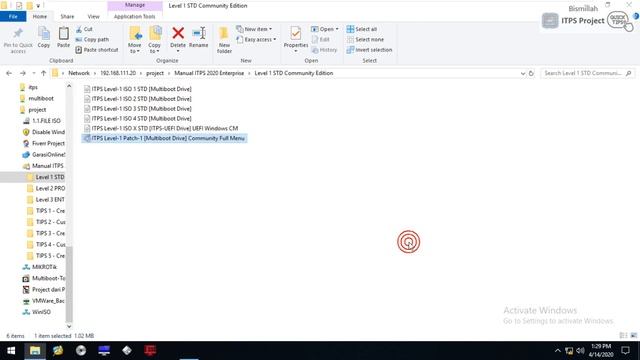Click the navigation pane scroll down arrow
The height and width of the screenshot is (360, 640).
(69, 326)
